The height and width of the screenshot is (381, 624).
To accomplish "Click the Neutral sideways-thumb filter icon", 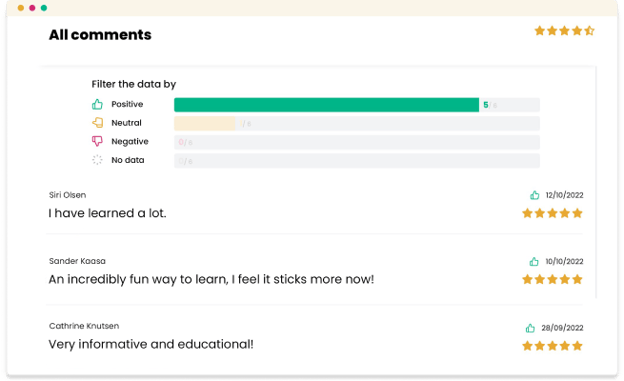I will [97, 123].
